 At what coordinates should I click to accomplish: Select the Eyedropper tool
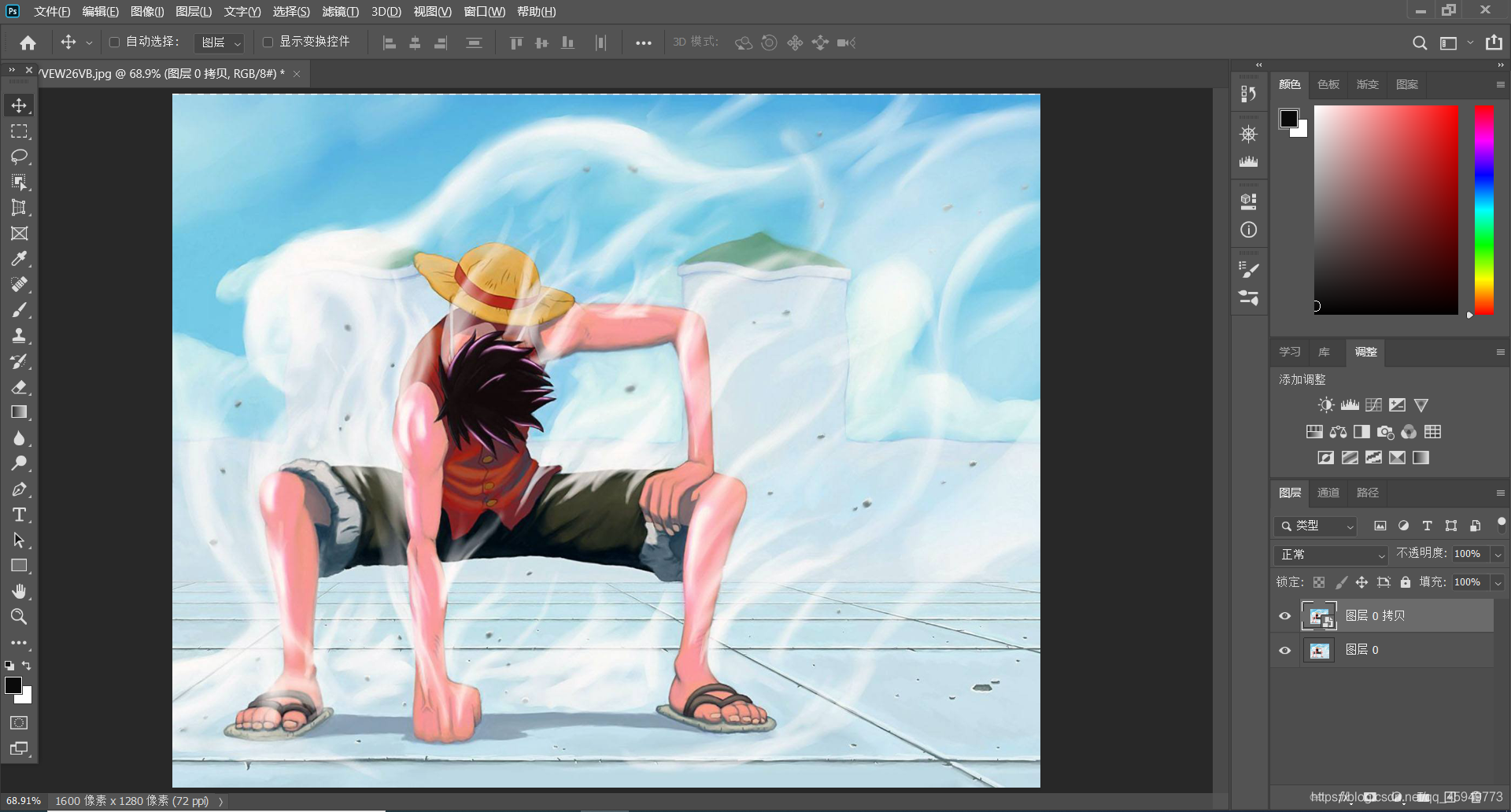click(19, 259)
